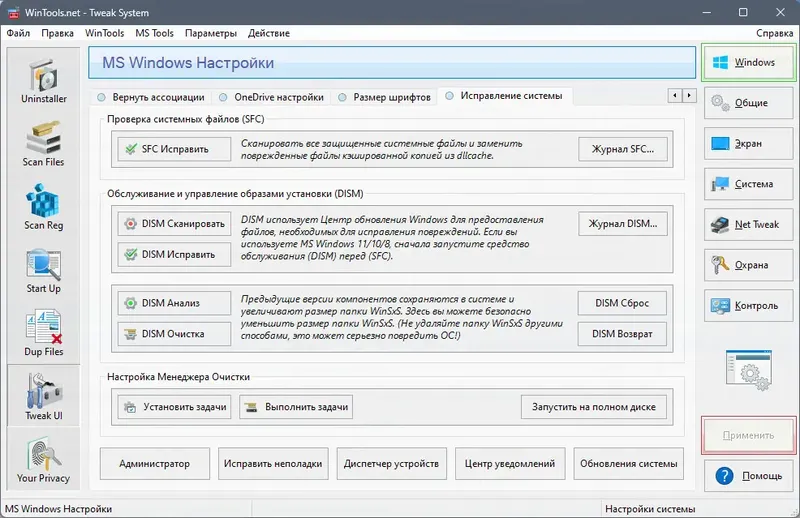Click the Применить button
This screenshot has width=800, height=518.
[748, 435]
